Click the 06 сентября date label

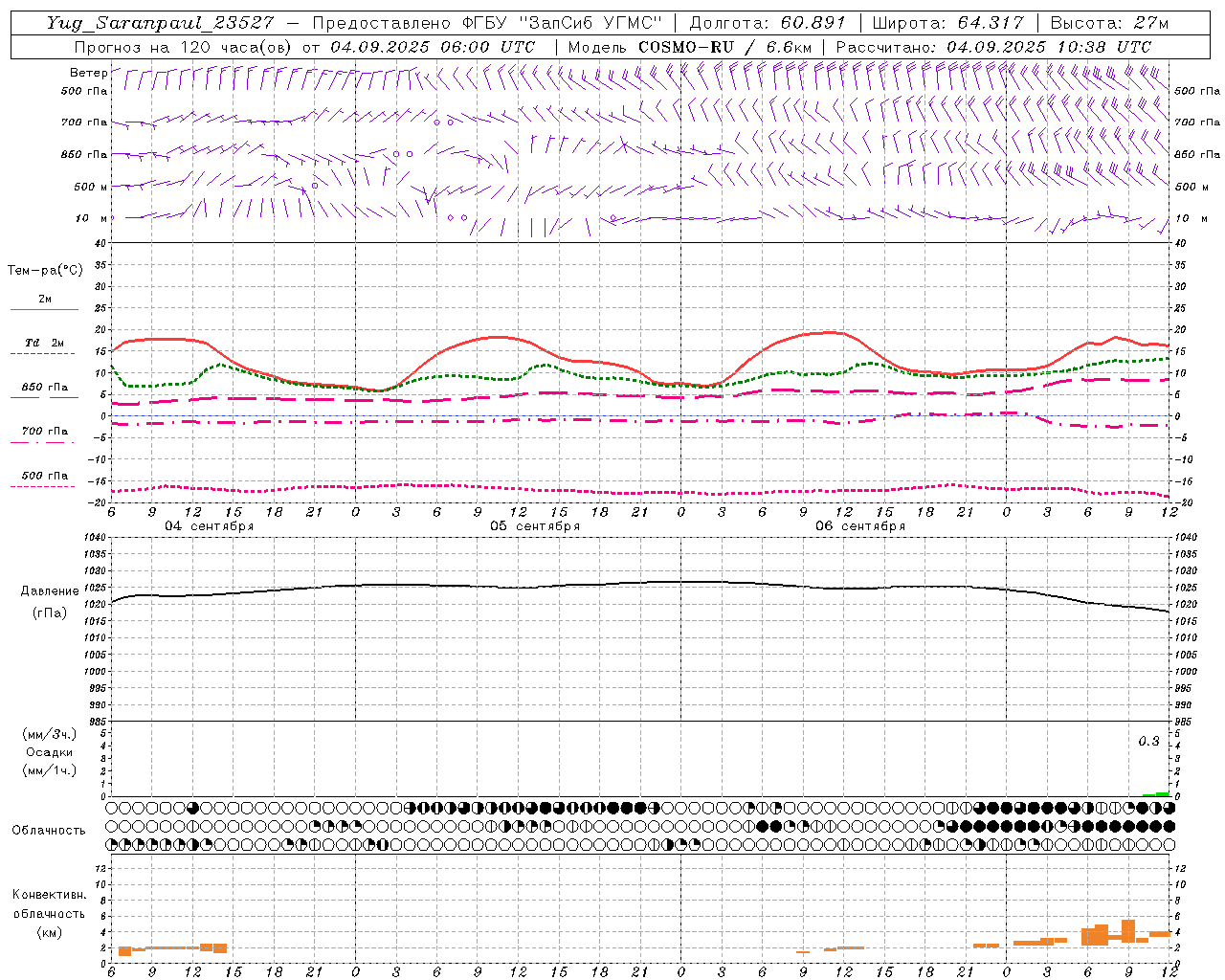(859, 526)
